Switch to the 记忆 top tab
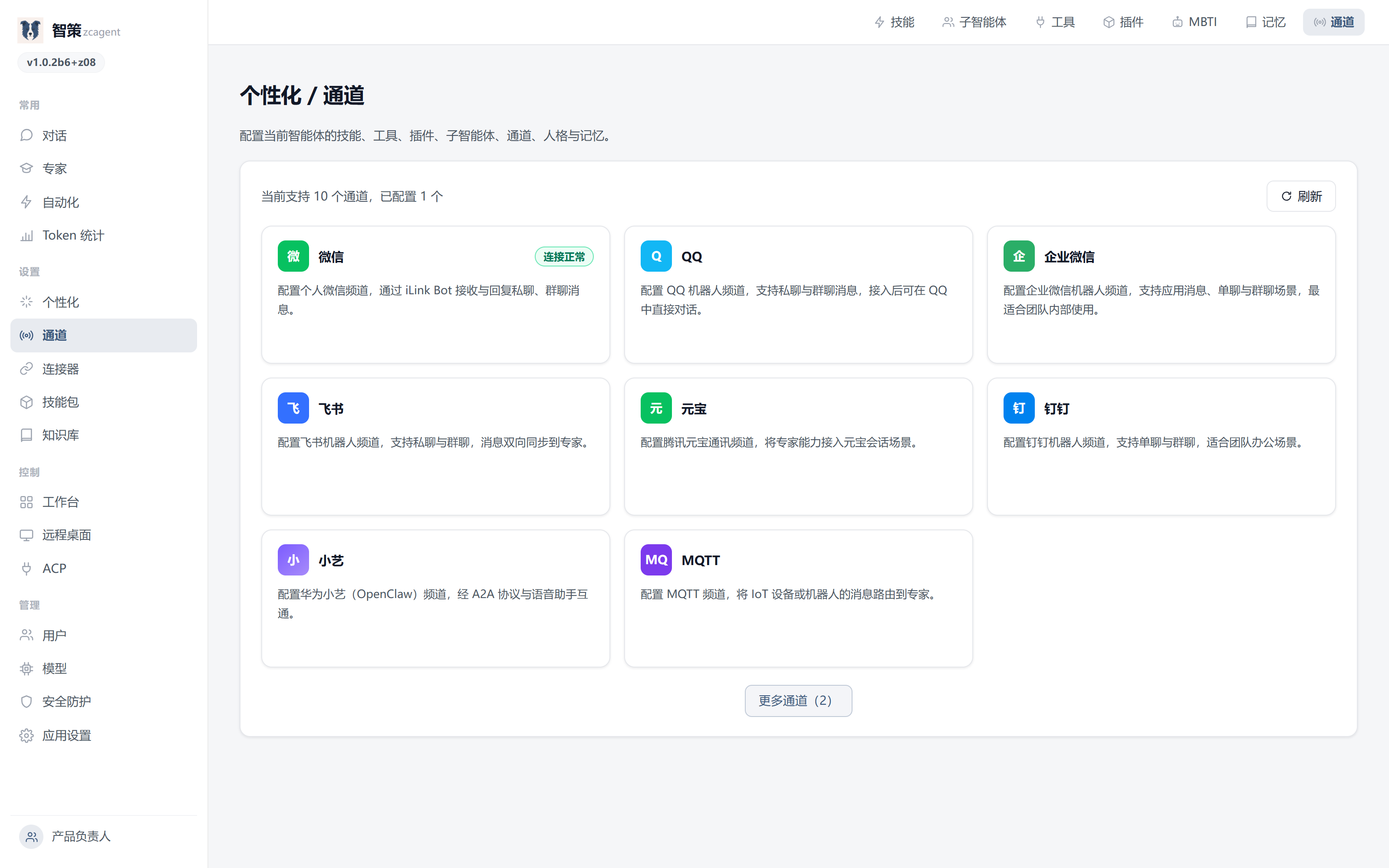This screenshot has height=868, width=1389. (x=1266, y=22)
